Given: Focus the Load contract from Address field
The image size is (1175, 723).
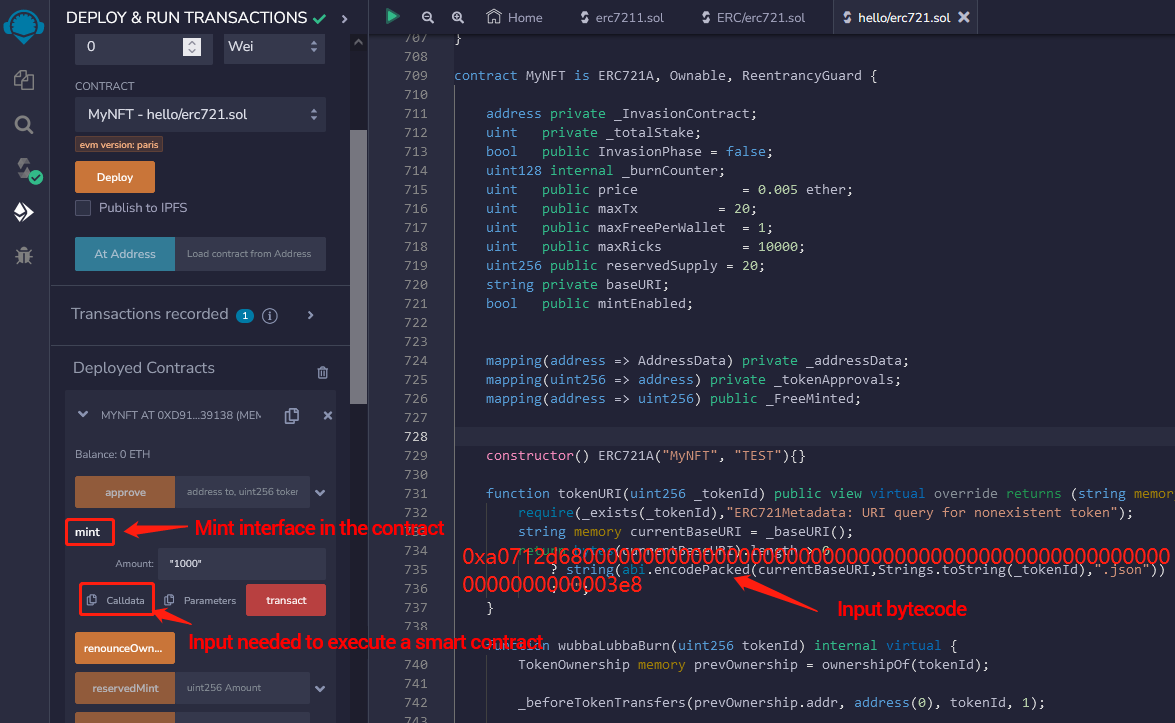Looking at the screenshot, I should coord(250,254).
